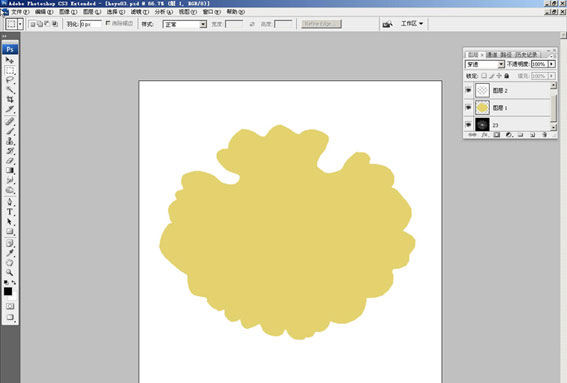Viewport: 567px width, 383px height.
Task: Select the Clone Stamp tool
Action: 10,141
